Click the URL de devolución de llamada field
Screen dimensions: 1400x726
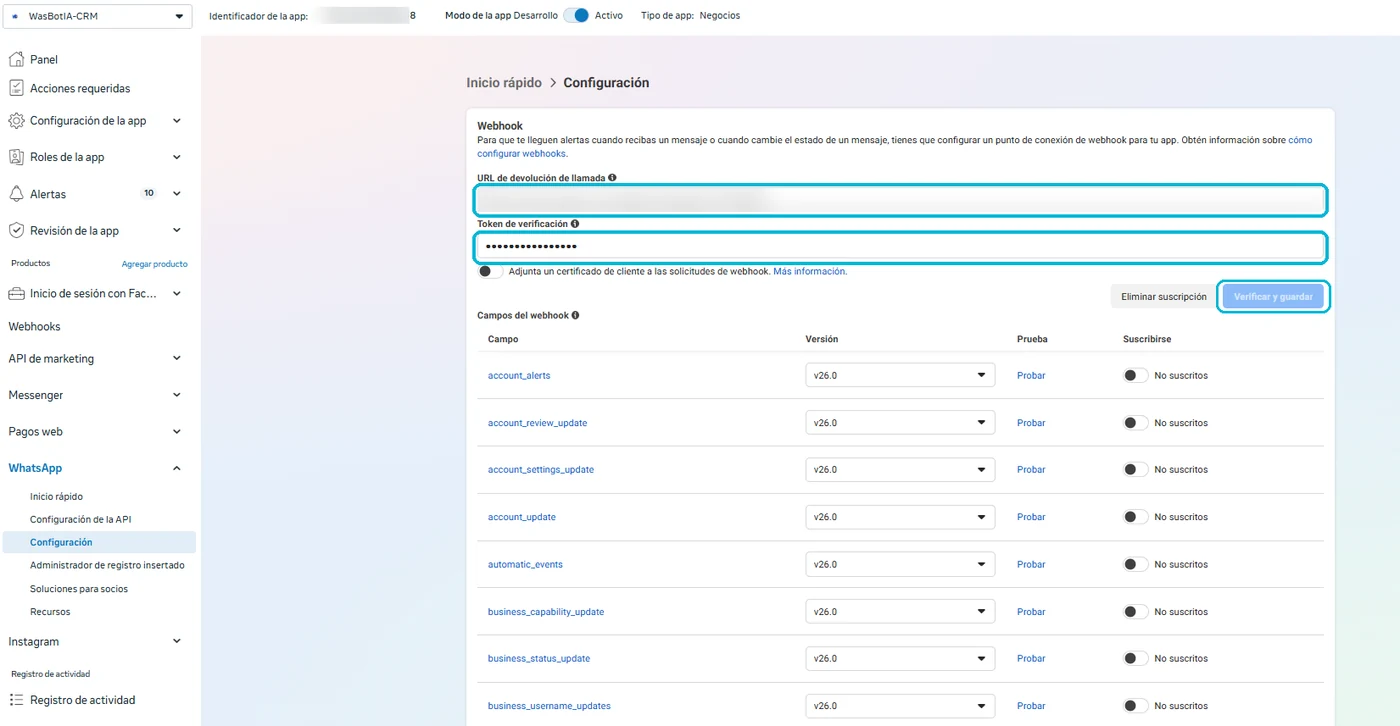[x=900, y=200]
